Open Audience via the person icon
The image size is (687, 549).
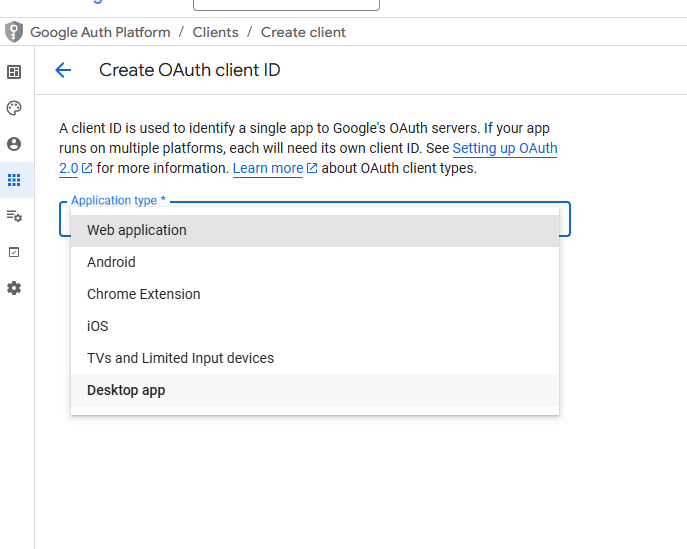14,144
